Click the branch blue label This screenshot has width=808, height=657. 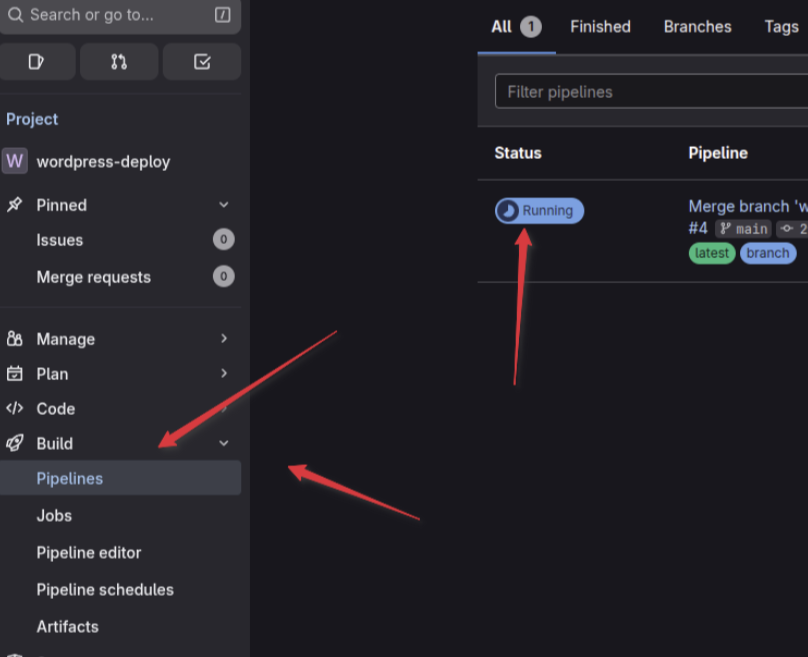click(768, 253)
